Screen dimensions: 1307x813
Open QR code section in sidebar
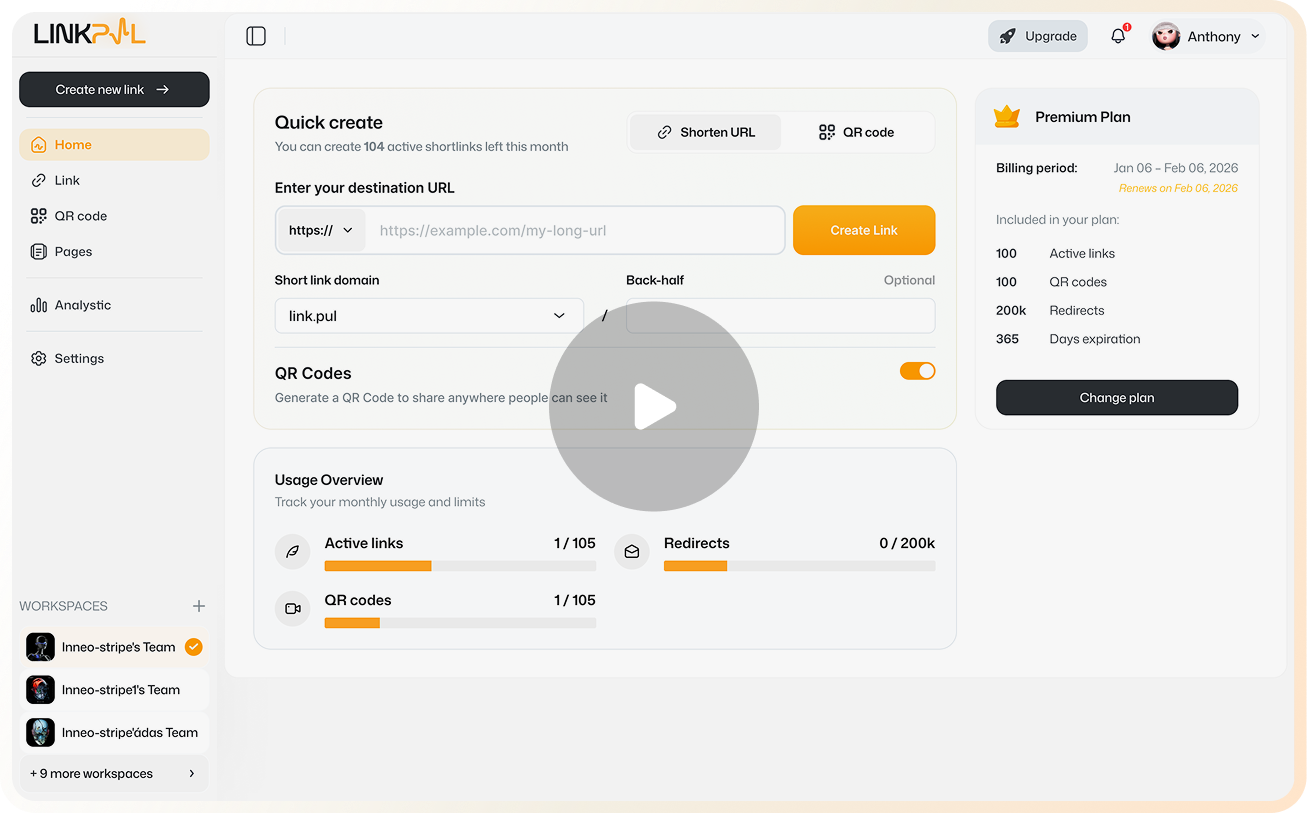(x=114, y=216)
